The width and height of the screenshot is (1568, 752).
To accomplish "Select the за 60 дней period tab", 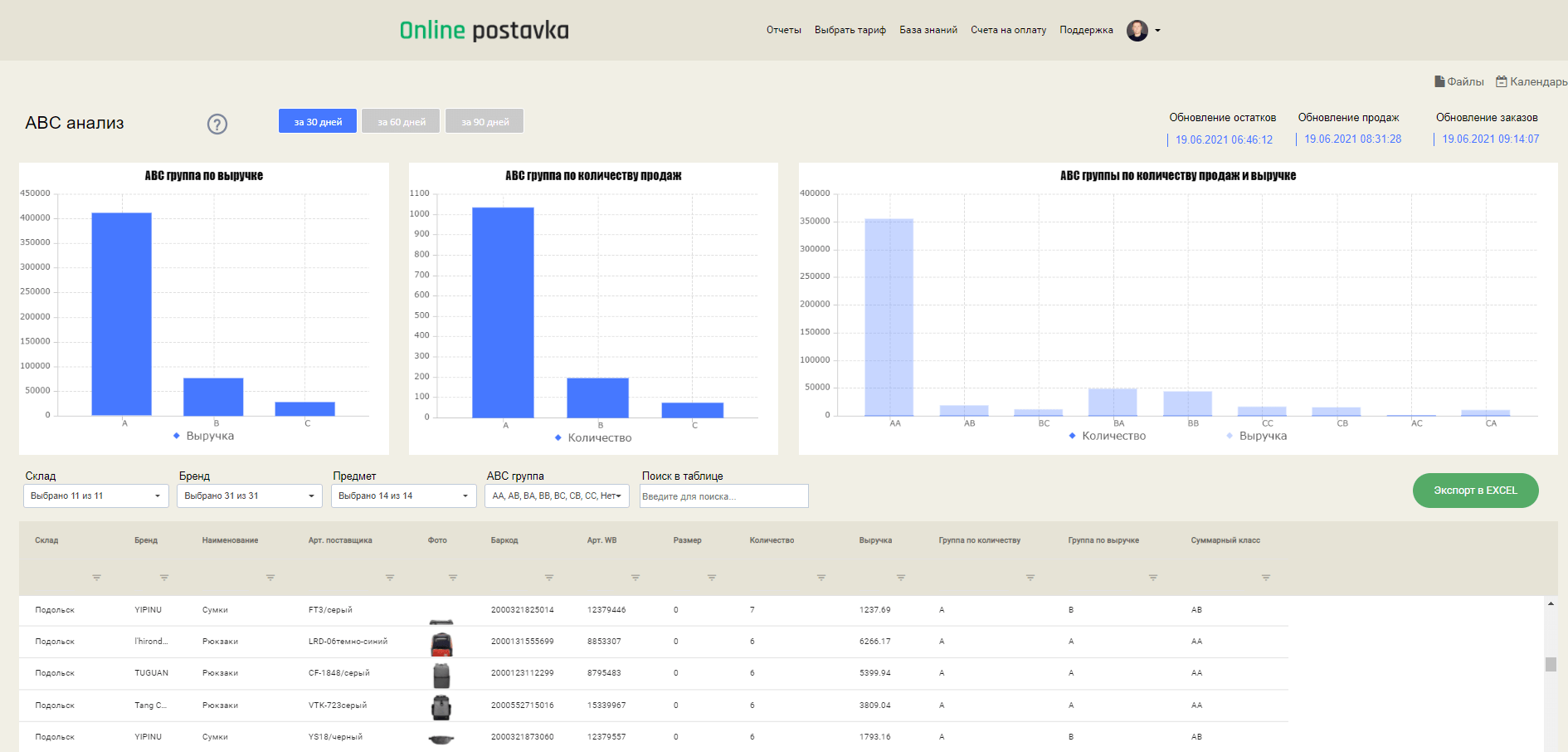I will click(x=402, y=121).
